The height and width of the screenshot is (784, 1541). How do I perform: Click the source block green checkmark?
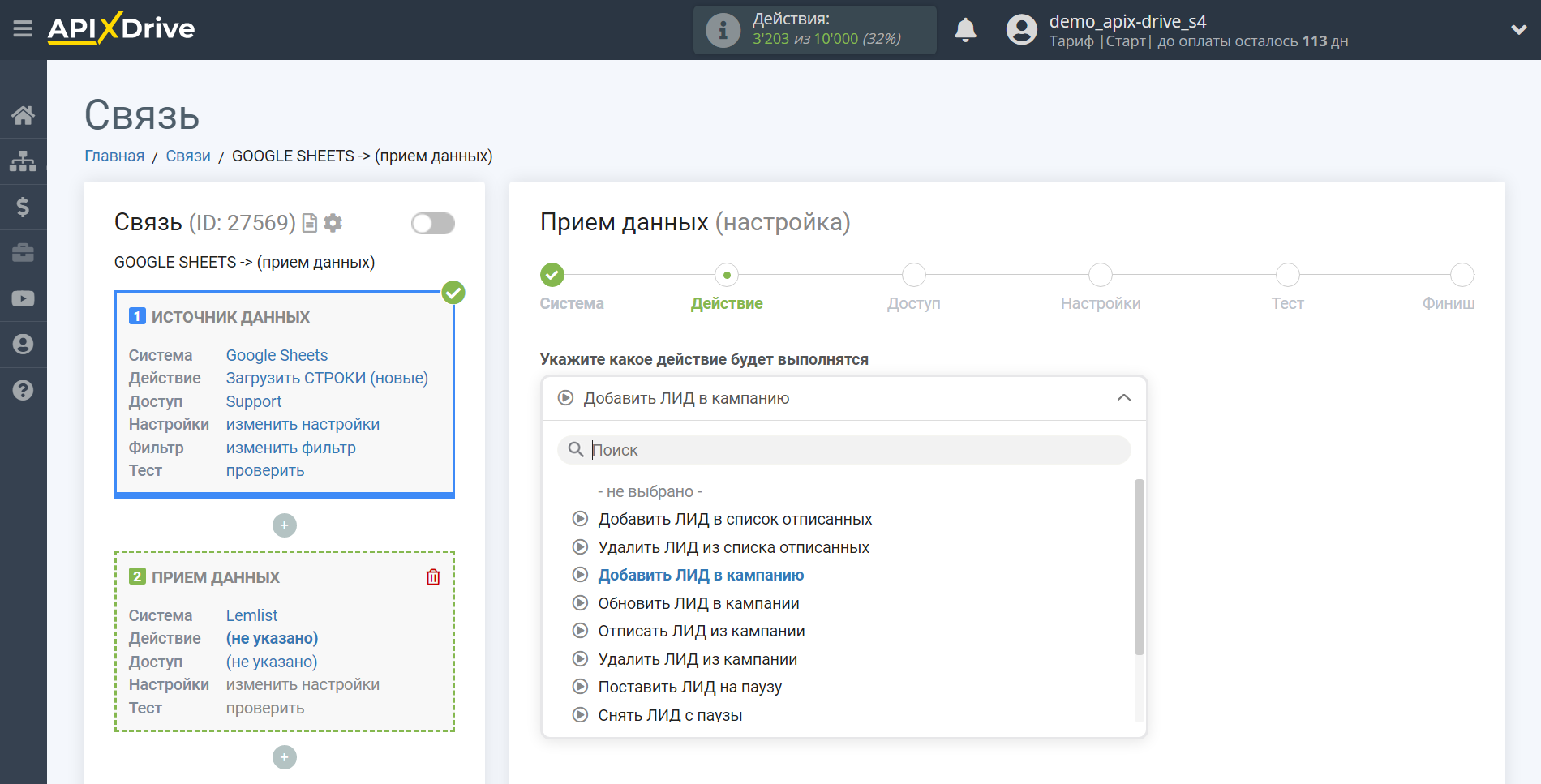coord(453,292)
